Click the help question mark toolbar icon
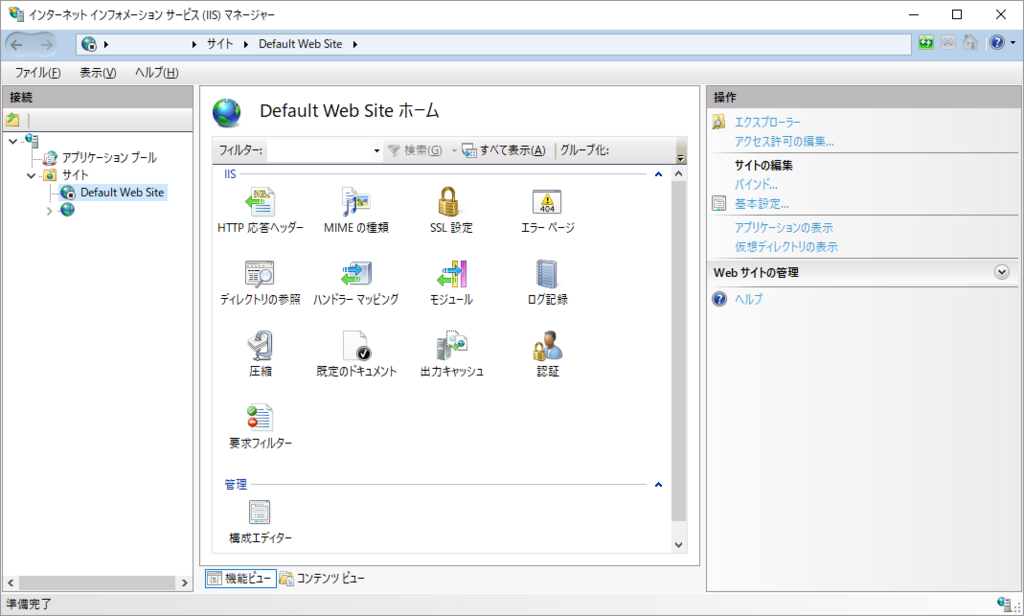Screen dimensions: 1024x616 click(x=997, y=43)
